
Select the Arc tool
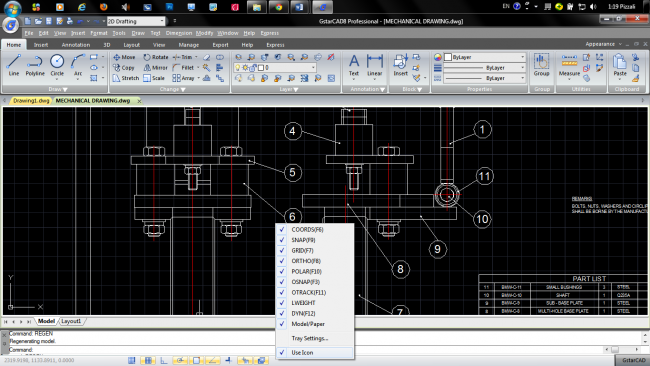pos(78,65)
